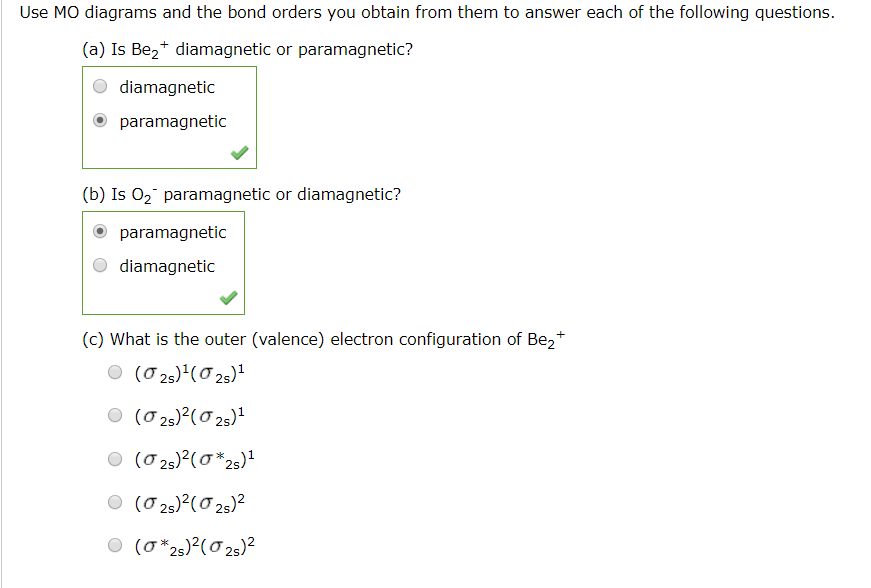This screenshot has height=588, width=871.
Task: Select paramagnetic for O2- in question (b)
Action: pyautogui.click(x=99, y=231)
